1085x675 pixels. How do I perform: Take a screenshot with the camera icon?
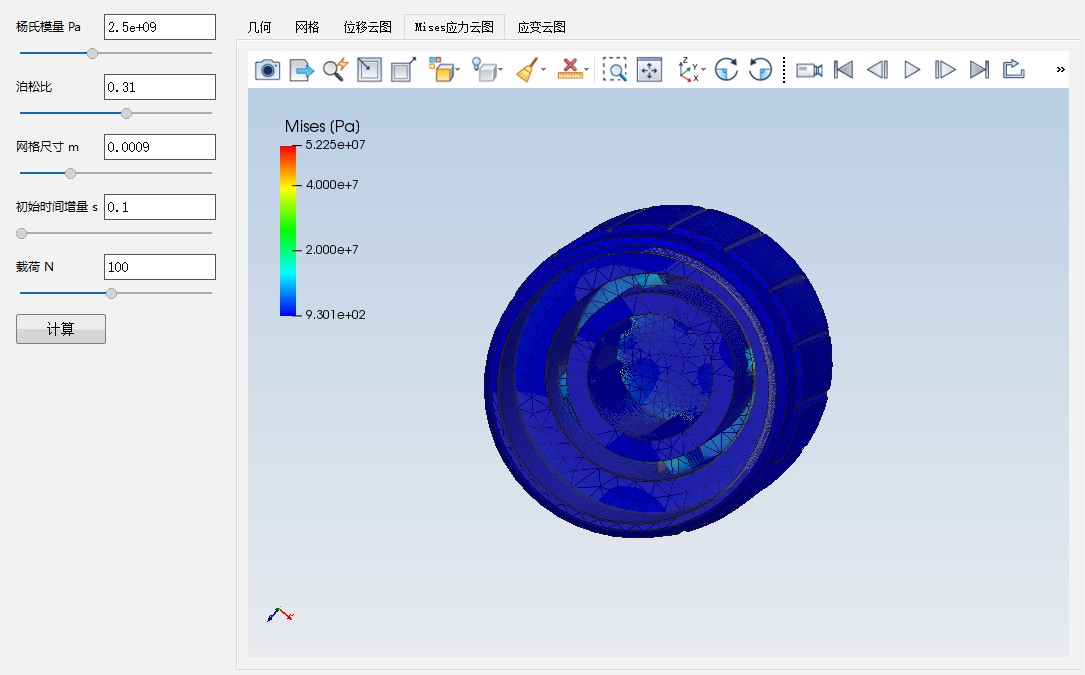pos(267,70)
